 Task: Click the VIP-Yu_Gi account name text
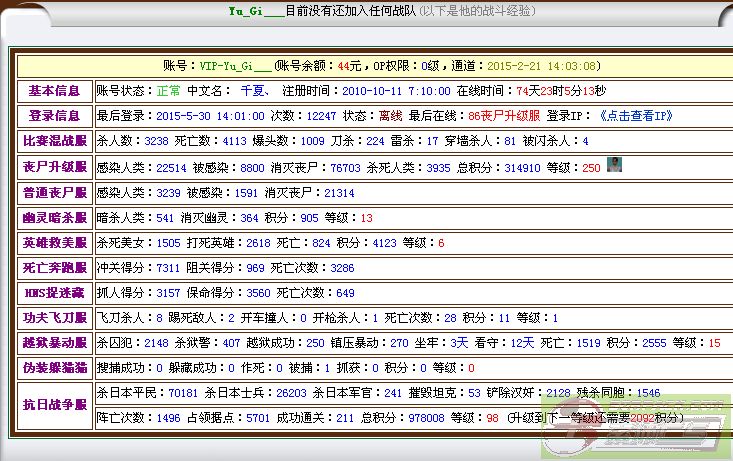point(234,66)
